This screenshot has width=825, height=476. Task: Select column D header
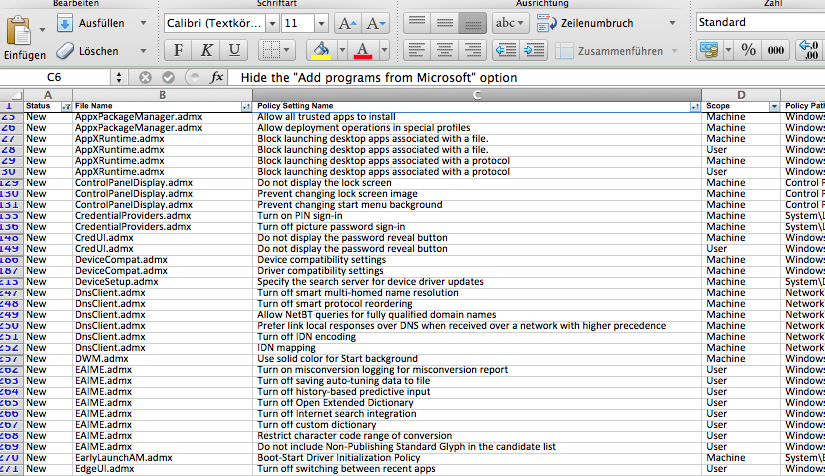point(741,95)
